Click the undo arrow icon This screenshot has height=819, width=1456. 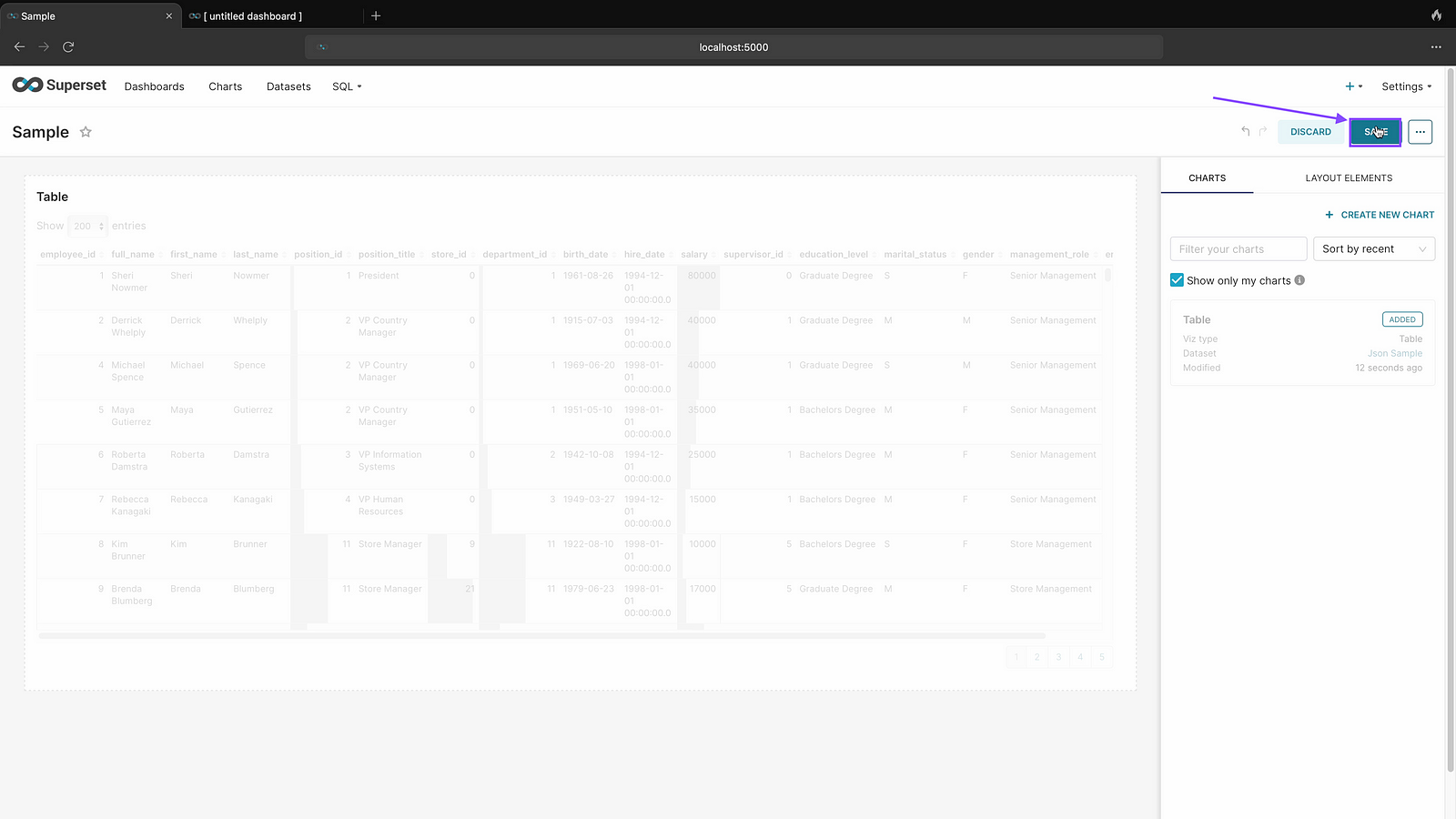pyautogui.click(x=1246, y=132)
